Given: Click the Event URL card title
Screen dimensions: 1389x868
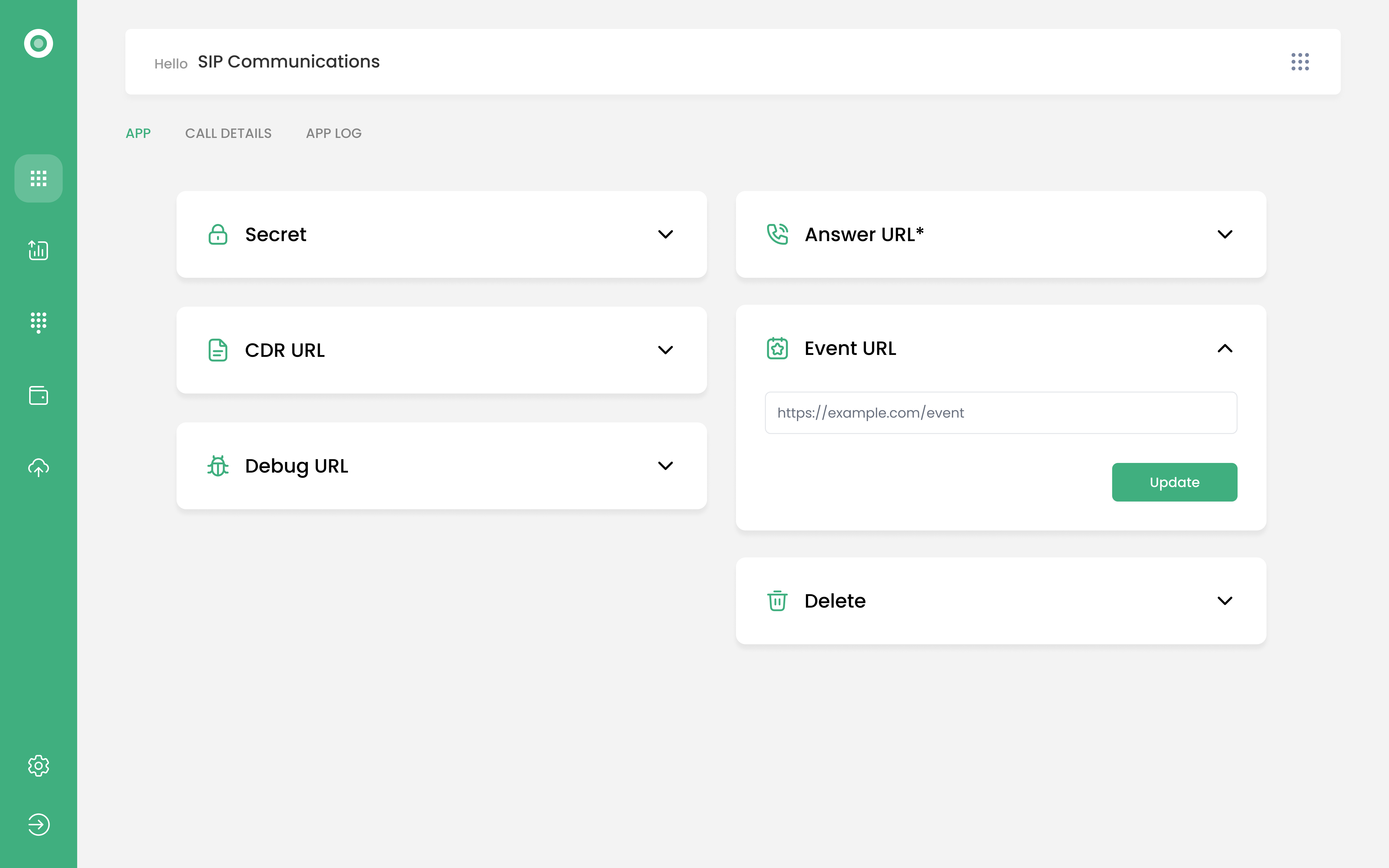Looking at the screenshot, I should (850, 348).
